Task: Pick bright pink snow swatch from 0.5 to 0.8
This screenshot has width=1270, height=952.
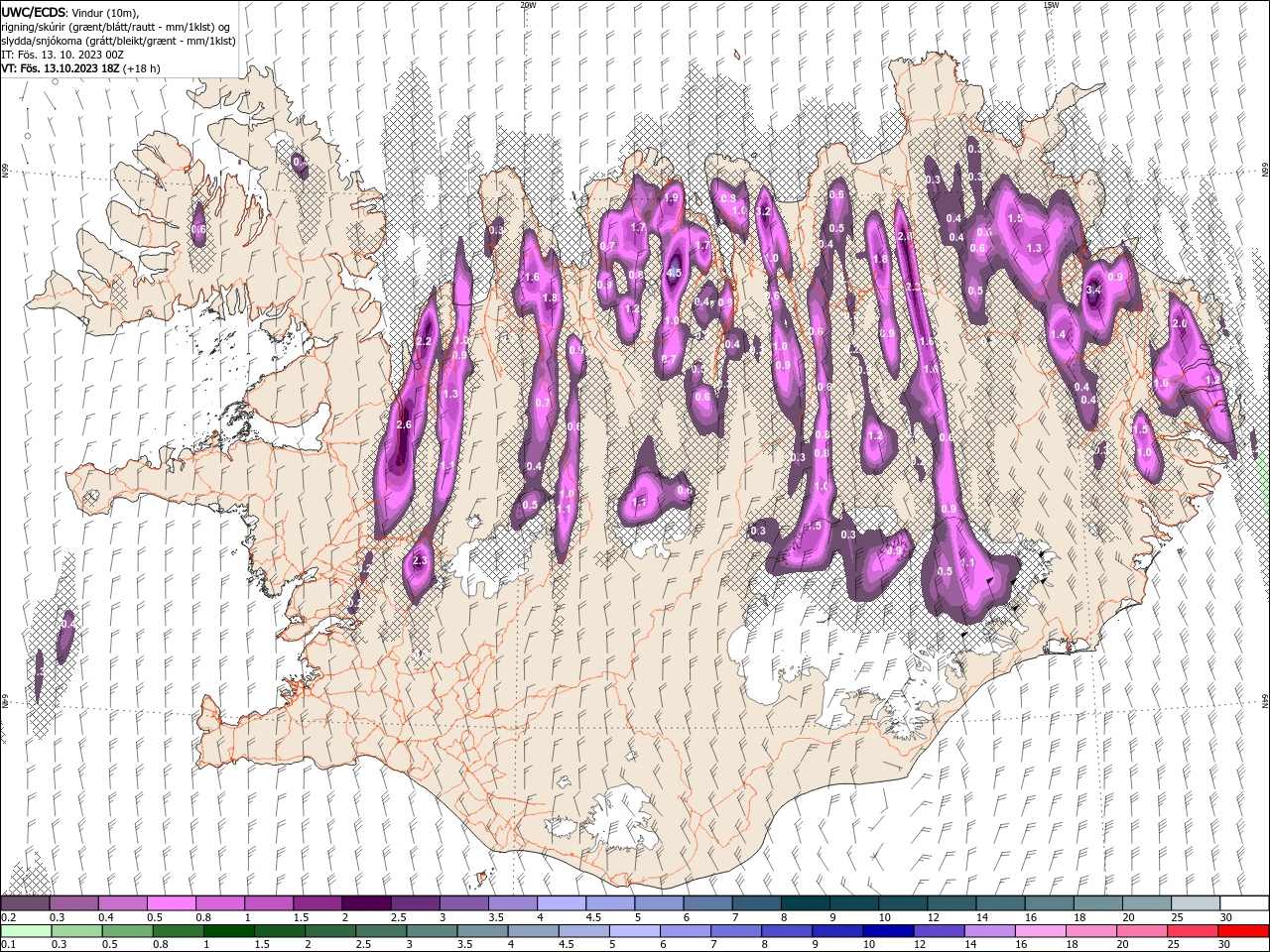Action: pyautogui.click(x=171, y=903)
